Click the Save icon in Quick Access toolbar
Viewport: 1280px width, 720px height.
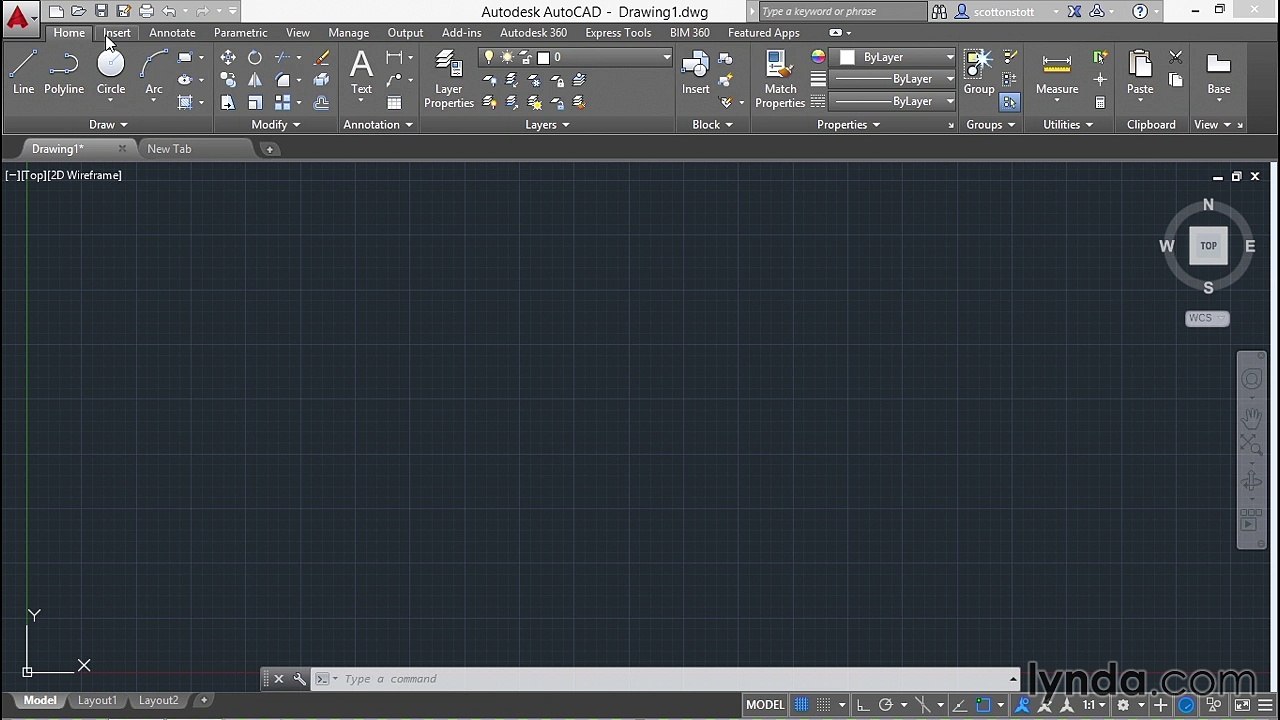101,11
